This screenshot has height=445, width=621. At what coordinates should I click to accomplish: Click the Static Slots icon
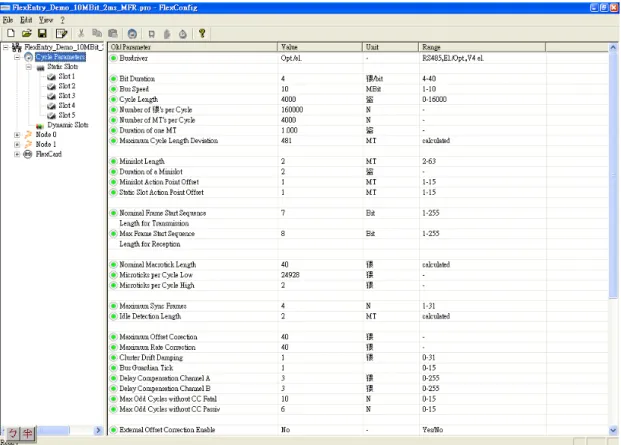[40, 67]
